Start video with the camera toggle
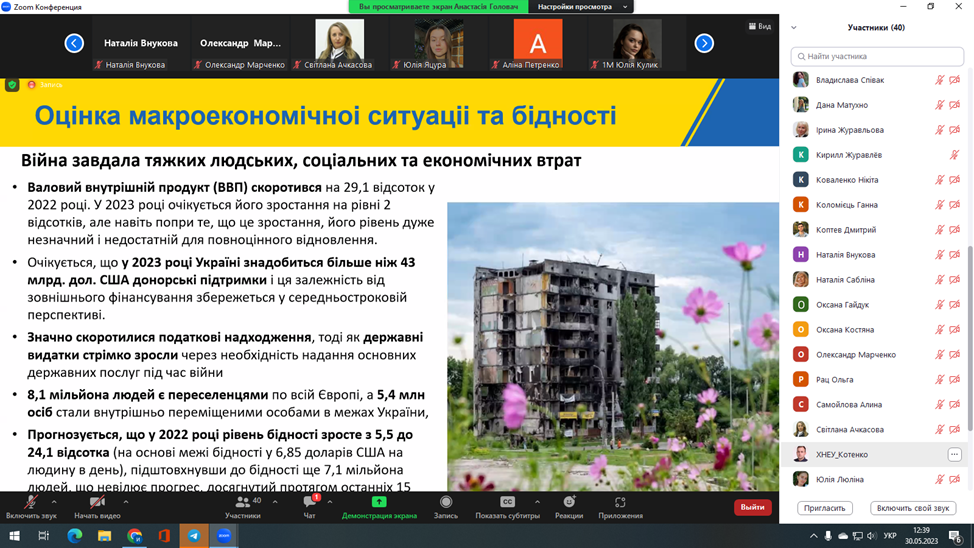The width and height of the screenshot is (974, 548). pos(97,503)
